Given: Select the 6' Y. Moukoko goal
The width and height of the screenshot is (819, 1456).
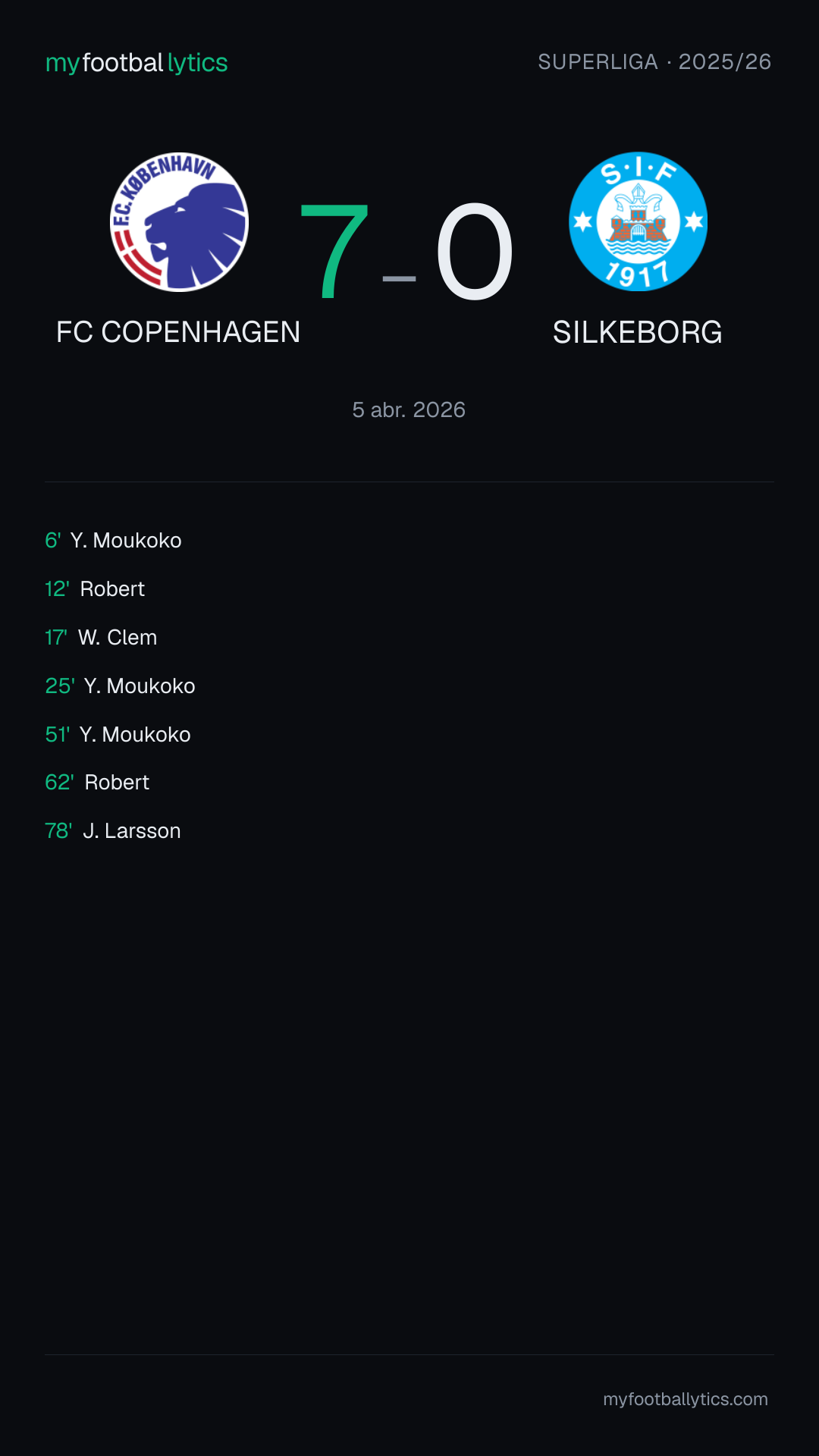Looking at the screenshot, I should (x=113, y=541).
